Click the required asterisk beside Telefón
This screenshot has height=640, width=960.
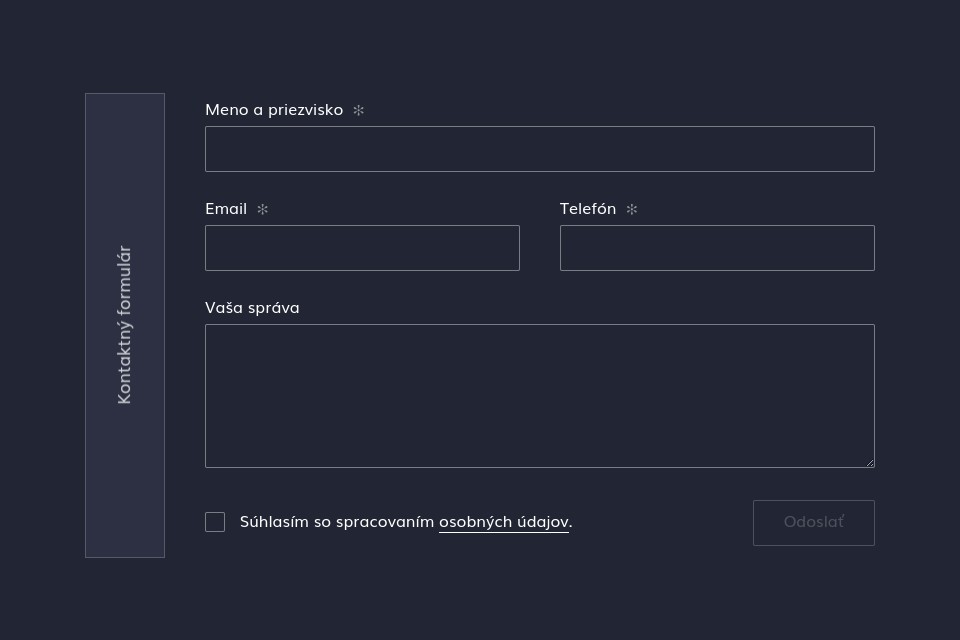pyautogui.click(x=632, y=209)
